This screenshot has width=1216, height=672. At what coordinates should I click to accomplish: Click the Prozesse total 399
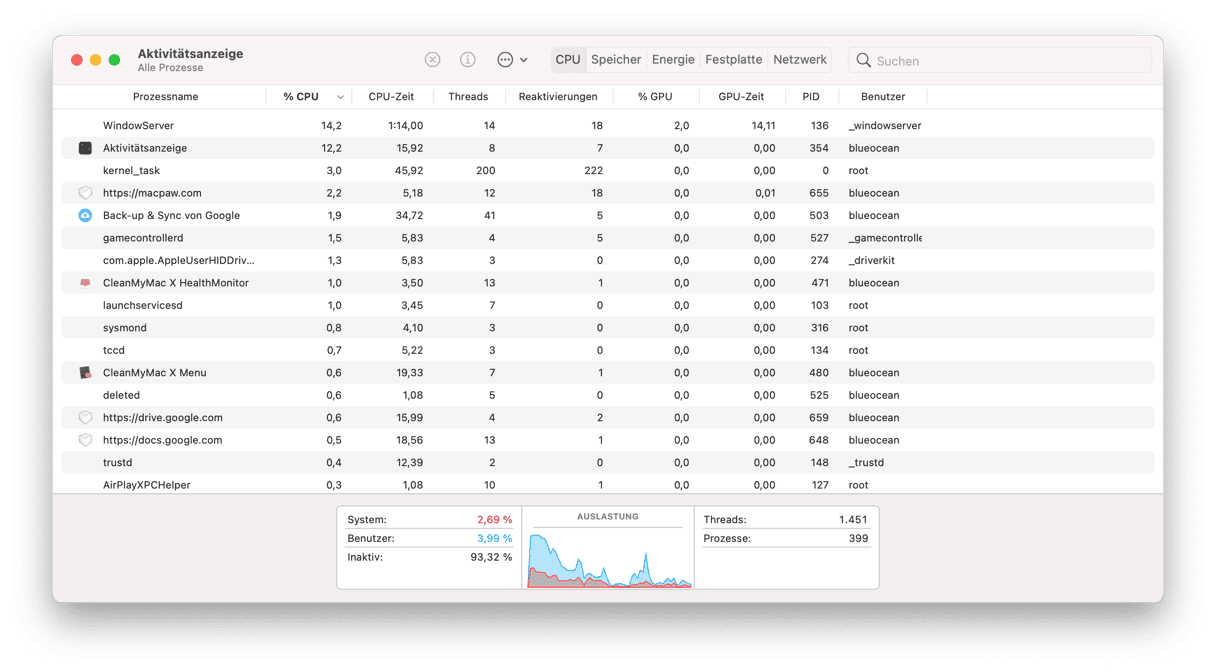tap(858, 539)
